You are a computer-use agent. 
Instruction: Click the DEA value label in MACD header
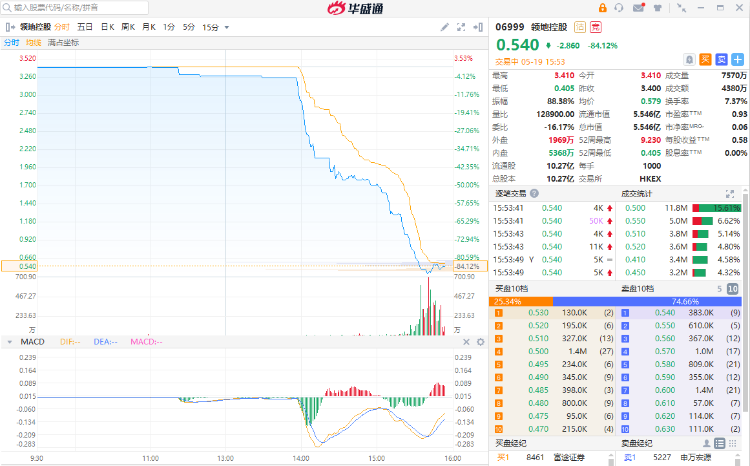[105, 342]
